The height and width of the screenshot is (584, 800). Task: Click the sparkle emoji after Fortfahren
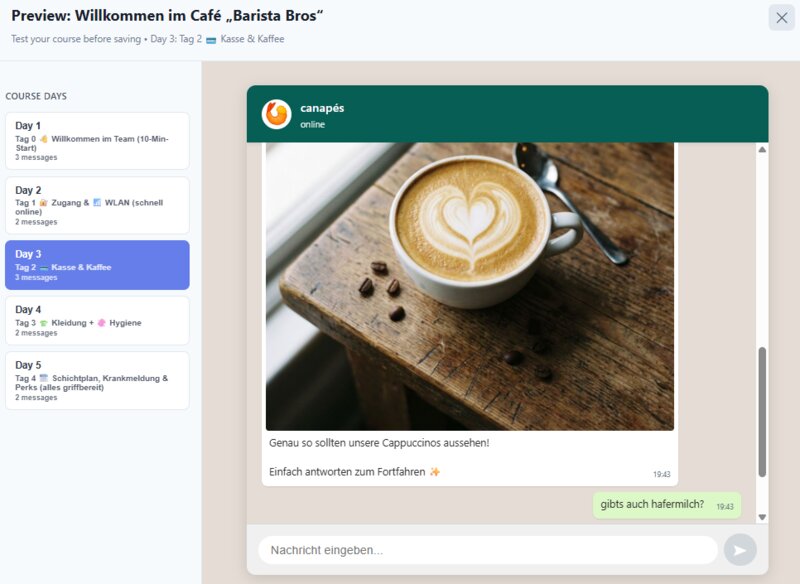coord(434,472)
